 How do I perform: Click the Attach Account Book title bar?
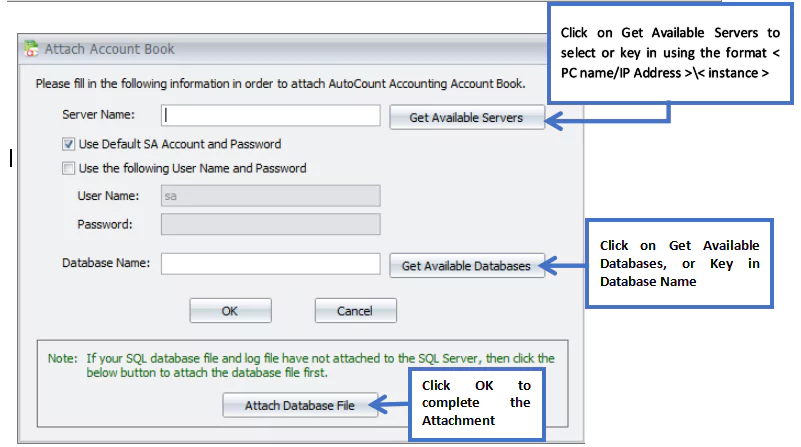click(x=282, y=49)
